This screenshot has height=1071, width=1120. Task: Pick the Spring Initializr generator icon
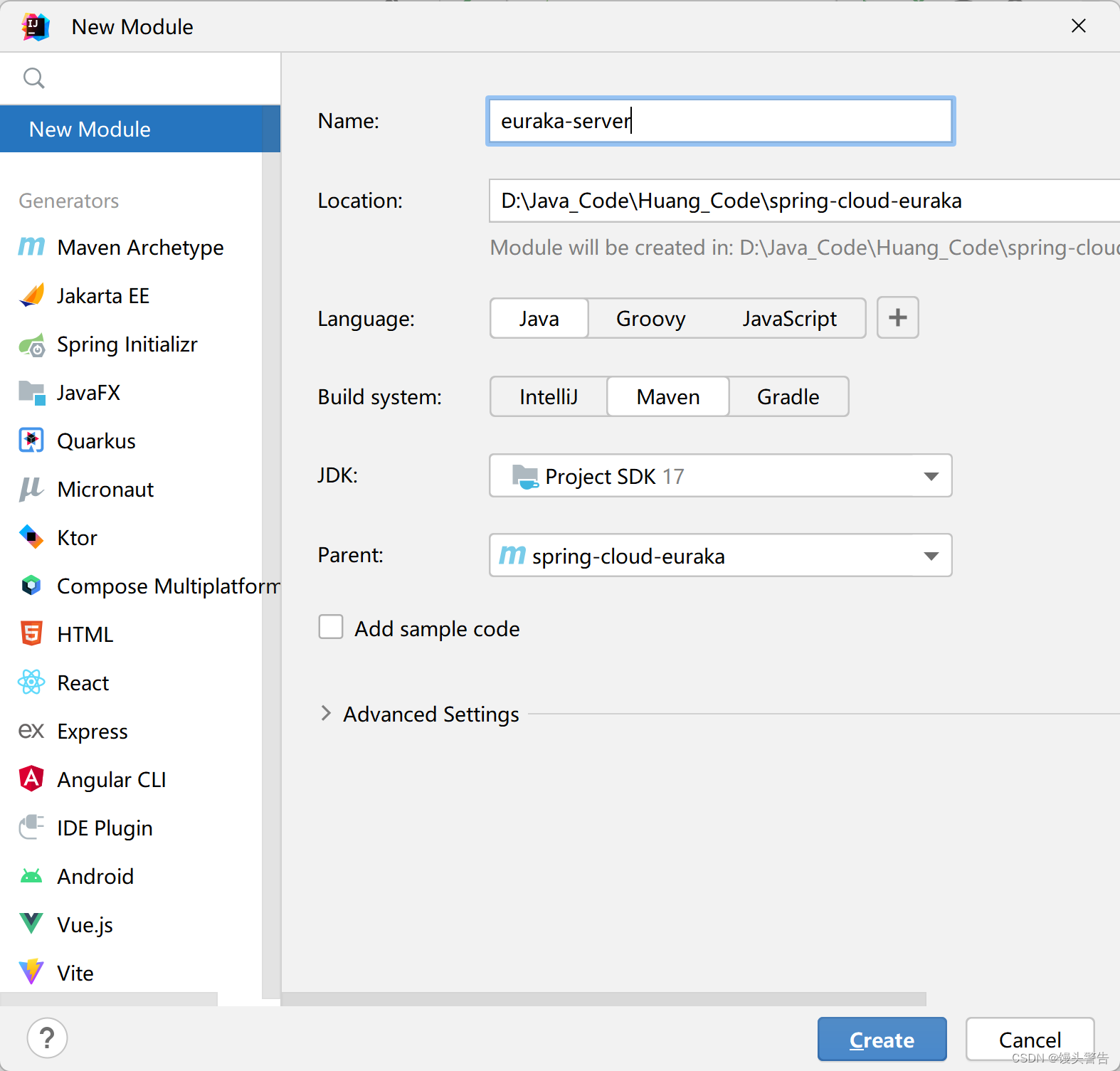[31, 344]
